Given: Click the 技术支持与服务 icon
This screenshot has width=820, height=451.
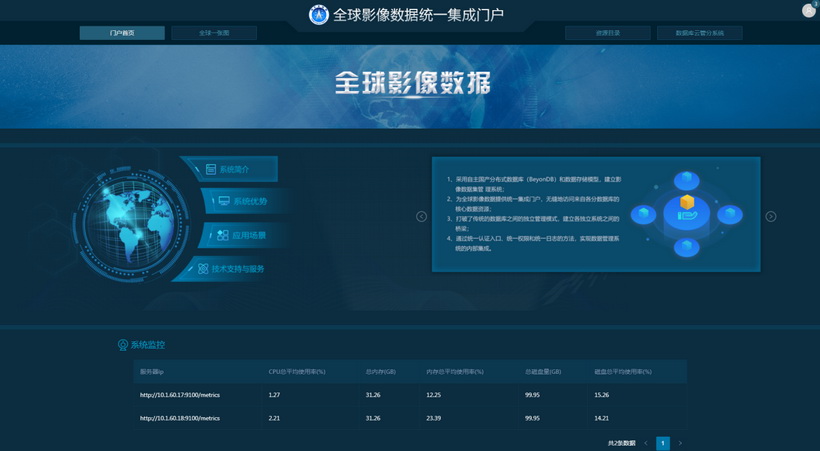Looking at the screenshot, I should (203, 269).
